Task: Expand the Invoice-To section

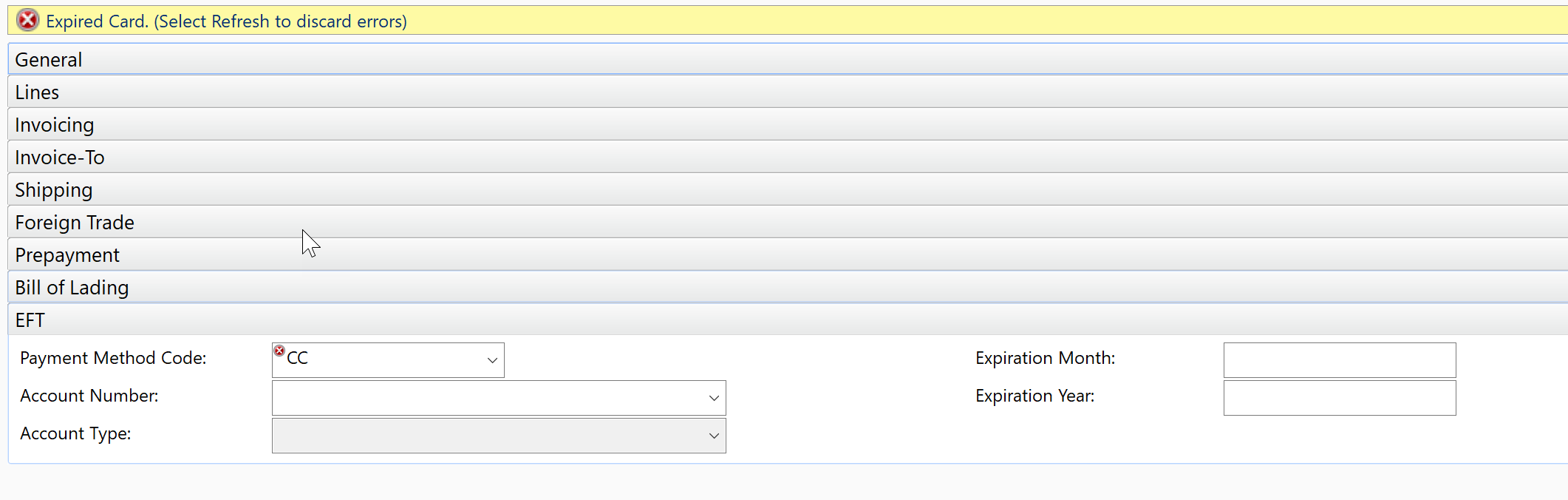Action: [x=788, y=157]
